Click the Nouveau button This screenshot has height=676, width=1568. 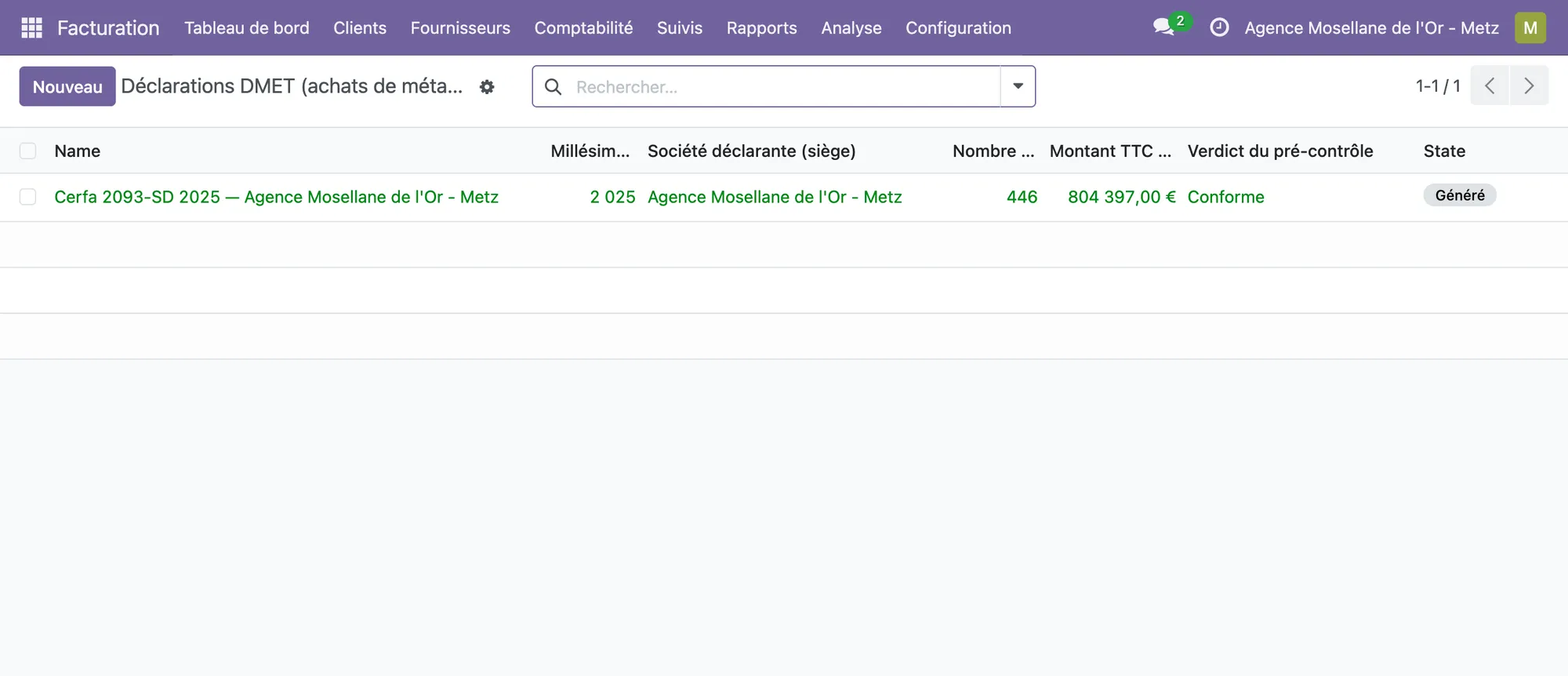point(67,86)
